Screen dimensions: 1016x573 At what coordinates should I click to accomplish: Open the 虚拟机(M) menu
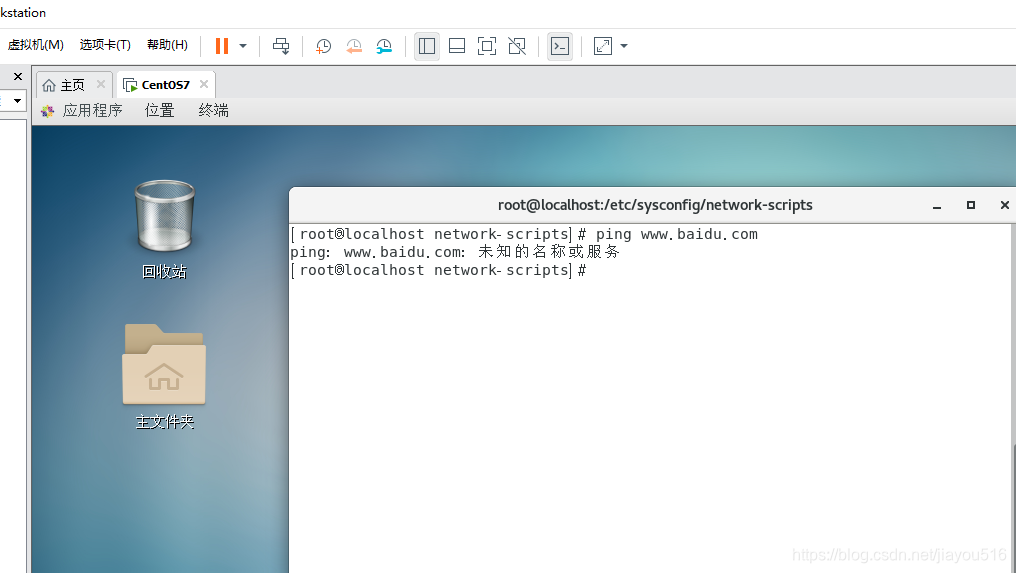point(36,45)
